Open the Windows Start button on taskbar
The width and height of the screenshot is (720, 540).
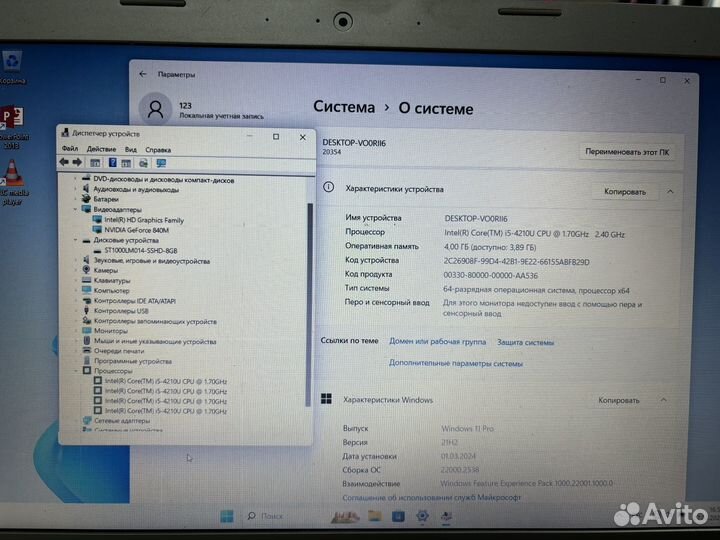coord(227,516)
